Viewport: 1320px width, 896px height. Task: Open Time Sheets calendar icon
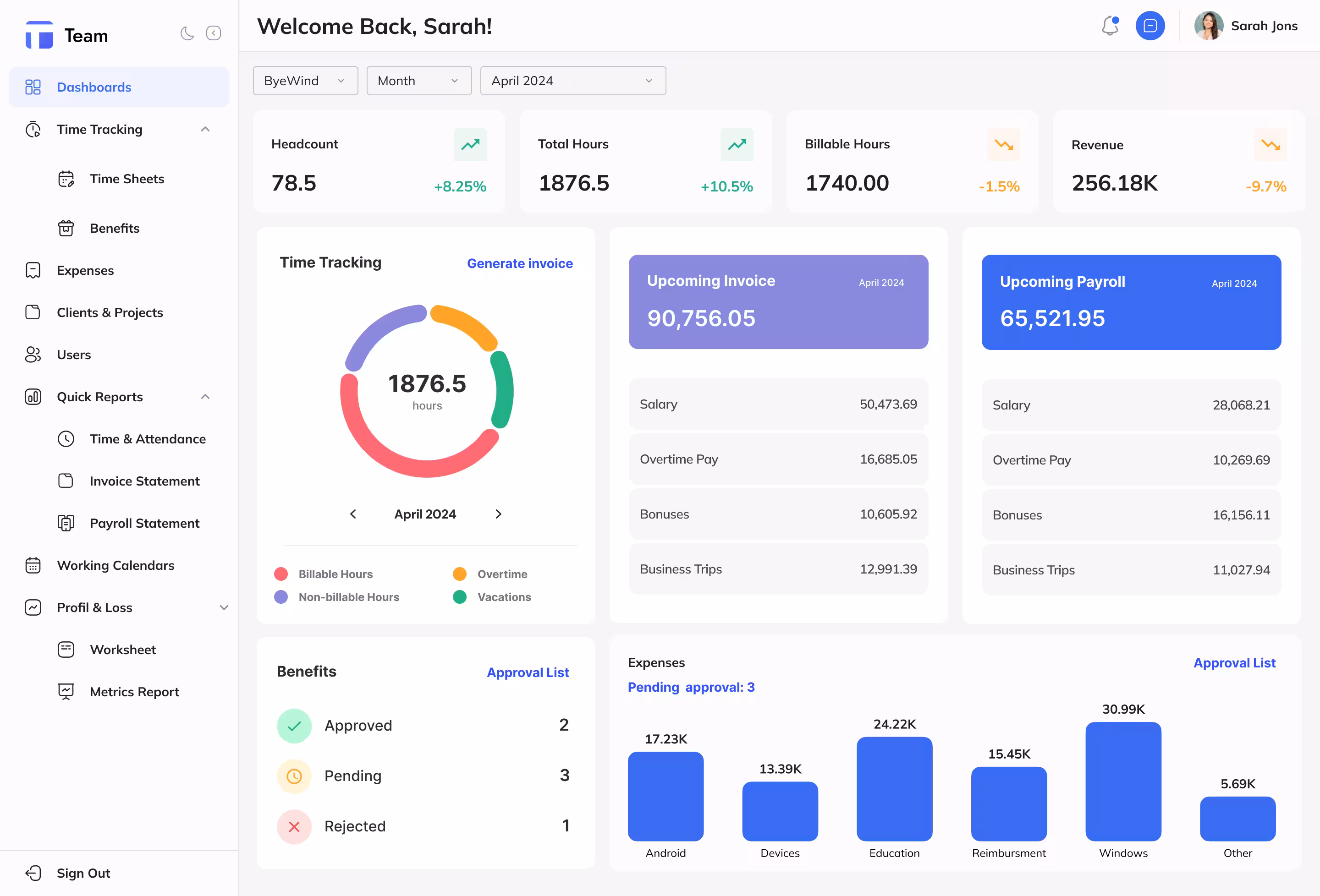pyautogui.click(x=66, y=179)
